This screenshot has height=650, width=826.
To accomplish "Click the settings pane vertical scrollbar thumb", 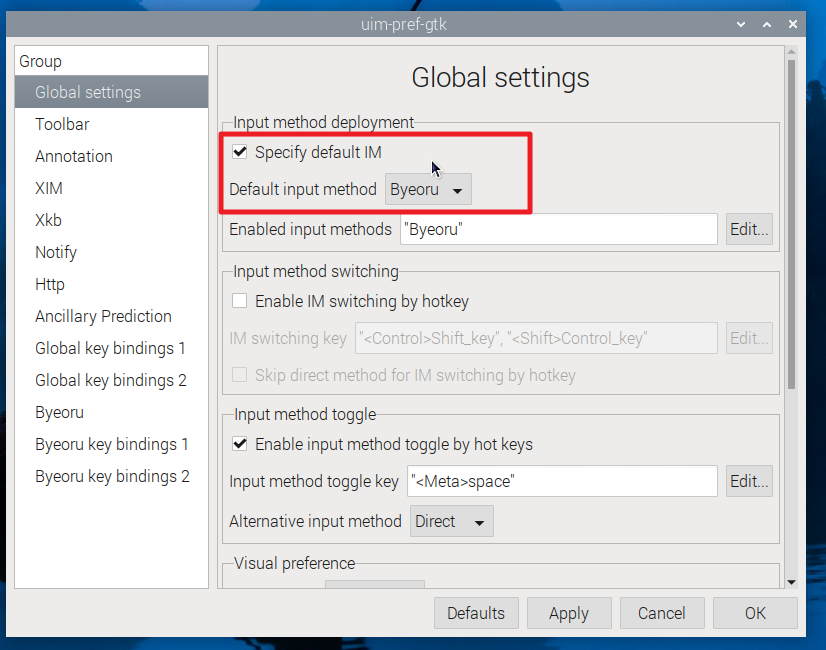I will click(791, 224).
